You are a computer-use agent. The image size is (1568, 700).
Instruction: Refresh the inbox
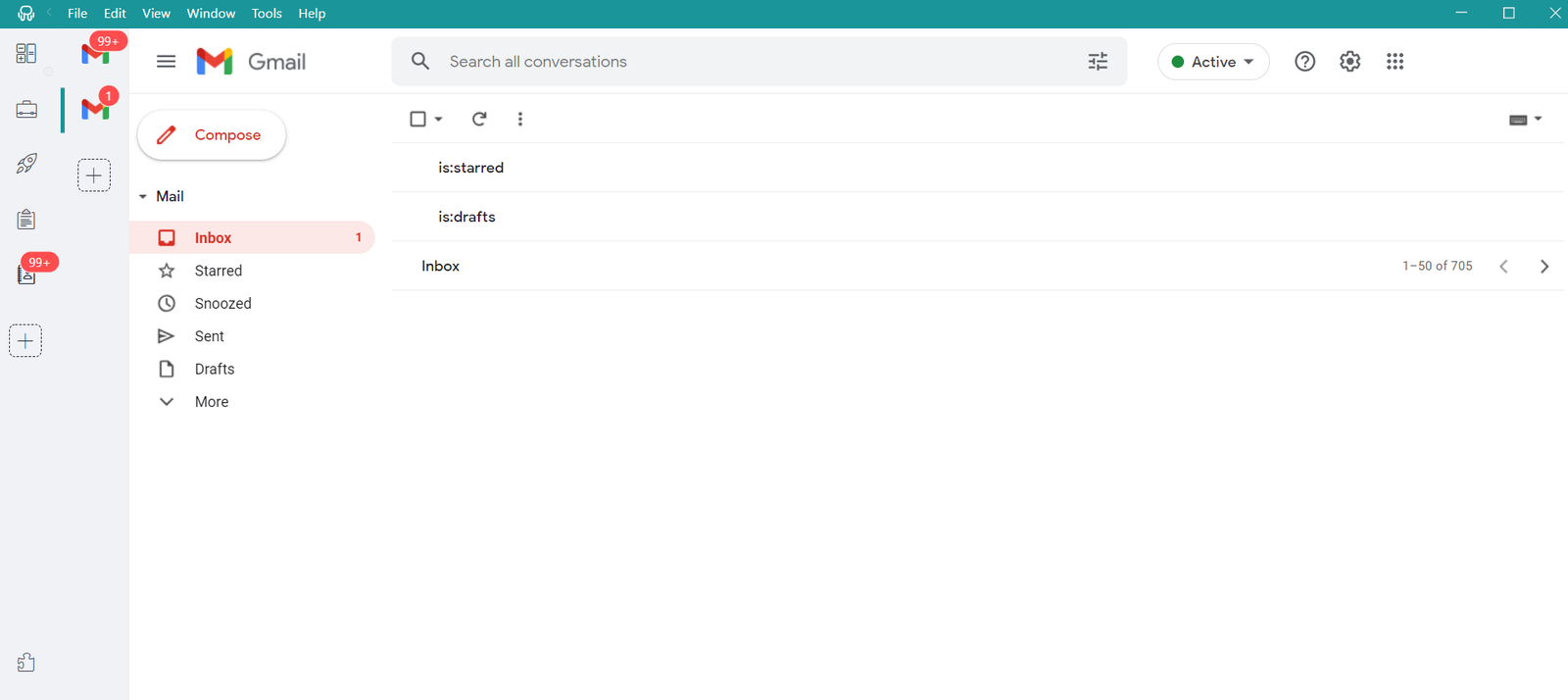(479, 119)
